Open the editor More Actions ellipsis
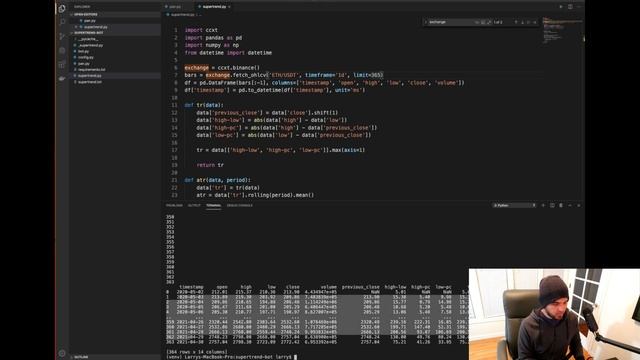Viewport: 640px width, 360px height. pyautogui.click(x=579, y=7)
